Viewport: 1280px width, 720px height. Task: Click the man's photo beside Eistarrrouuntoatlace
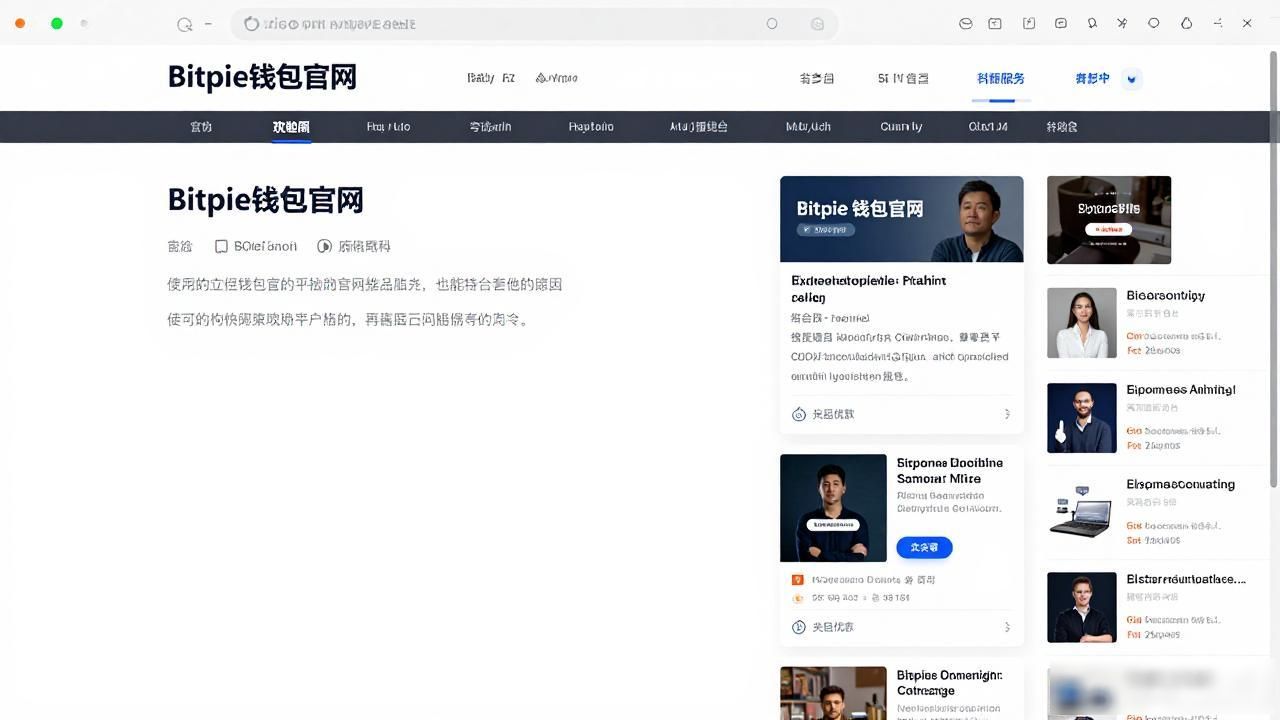coord(1082,607)
